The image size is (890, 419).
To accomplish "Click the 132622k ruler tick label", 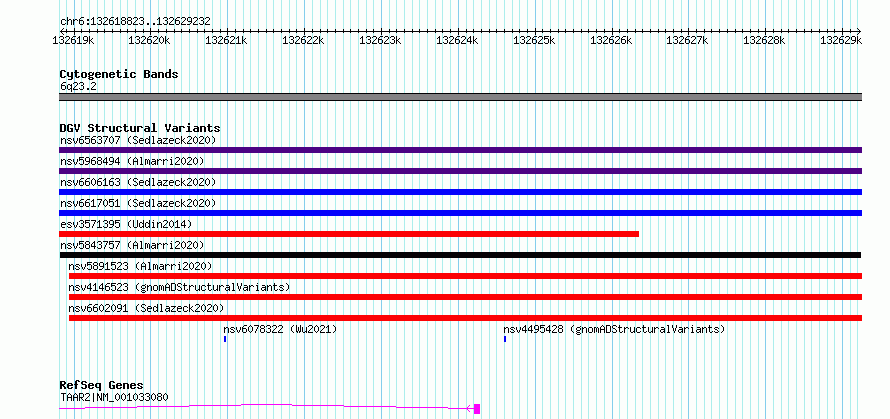I will click(x=304, y=40).
